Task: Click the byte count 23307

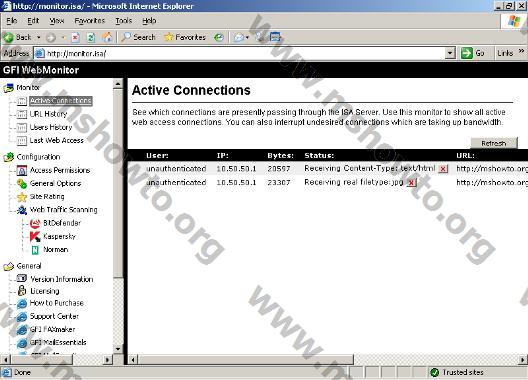Action: click(278, 182)
